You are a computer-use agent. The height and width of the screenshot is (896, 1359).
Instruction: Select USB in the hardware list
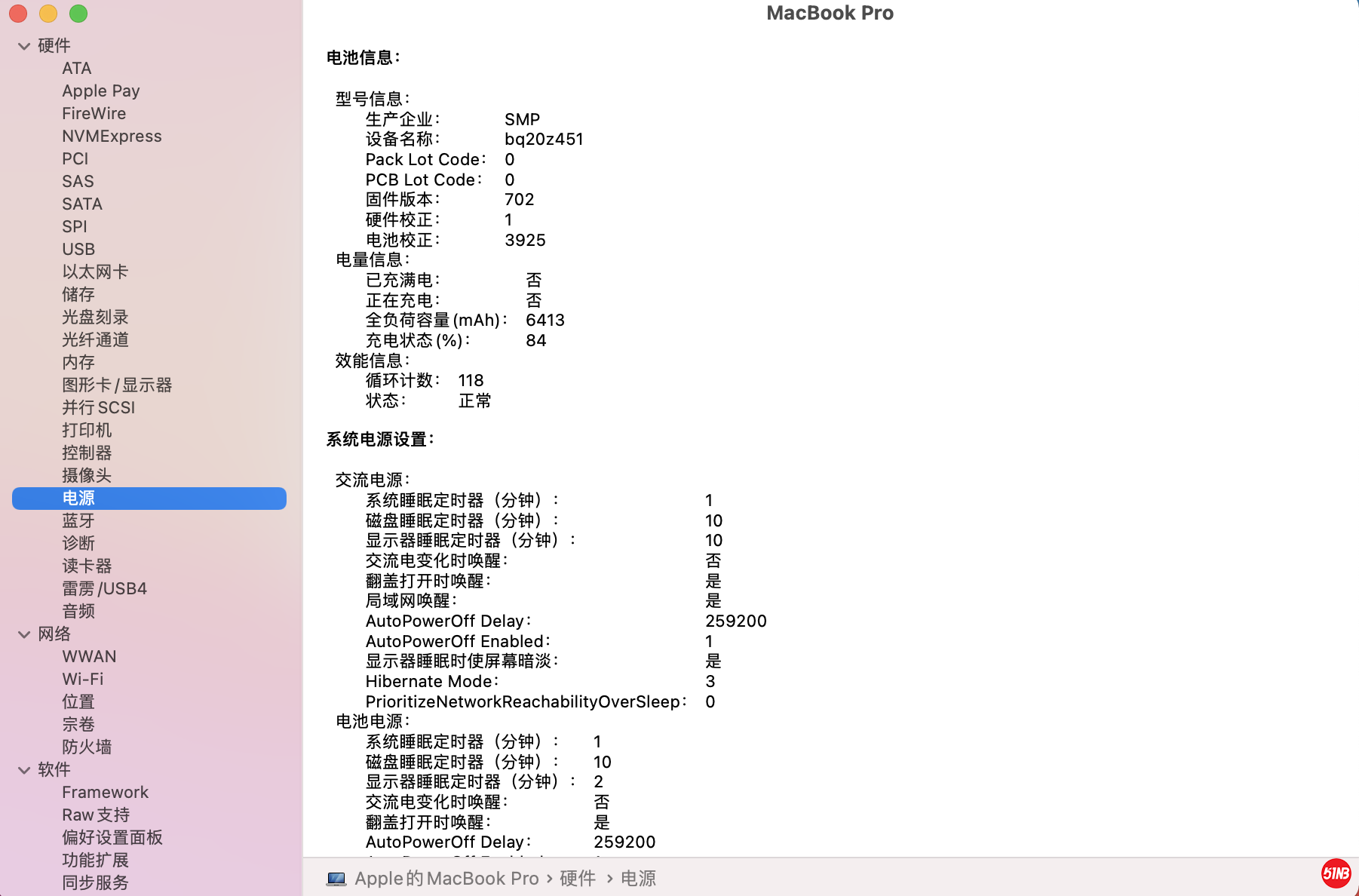[x=78, y=250]
